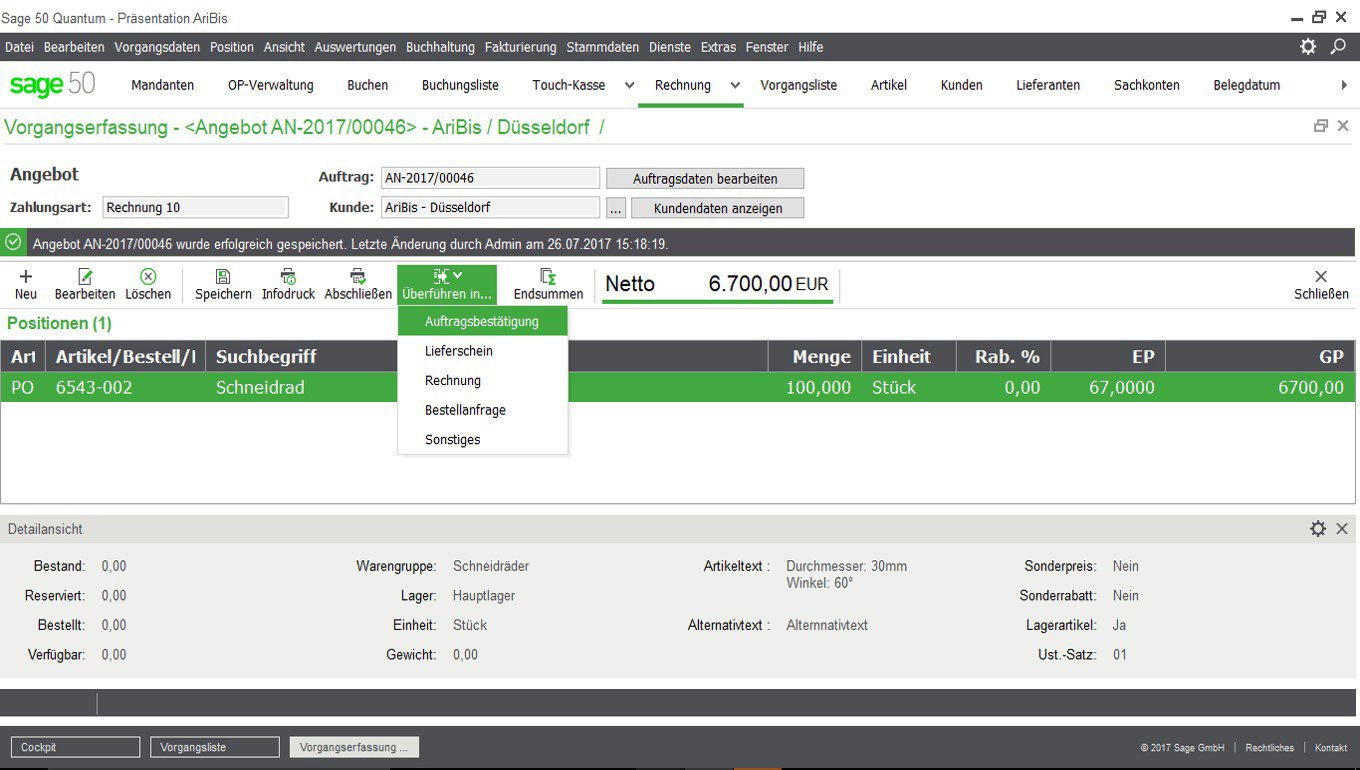Open settings gear in the menu bar

coord(1308,47)
